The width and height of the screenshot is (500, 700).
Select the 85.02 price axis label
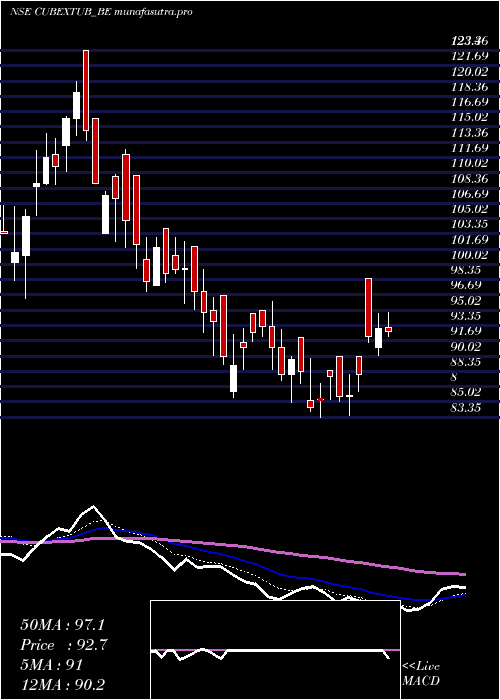click(466, 392)
